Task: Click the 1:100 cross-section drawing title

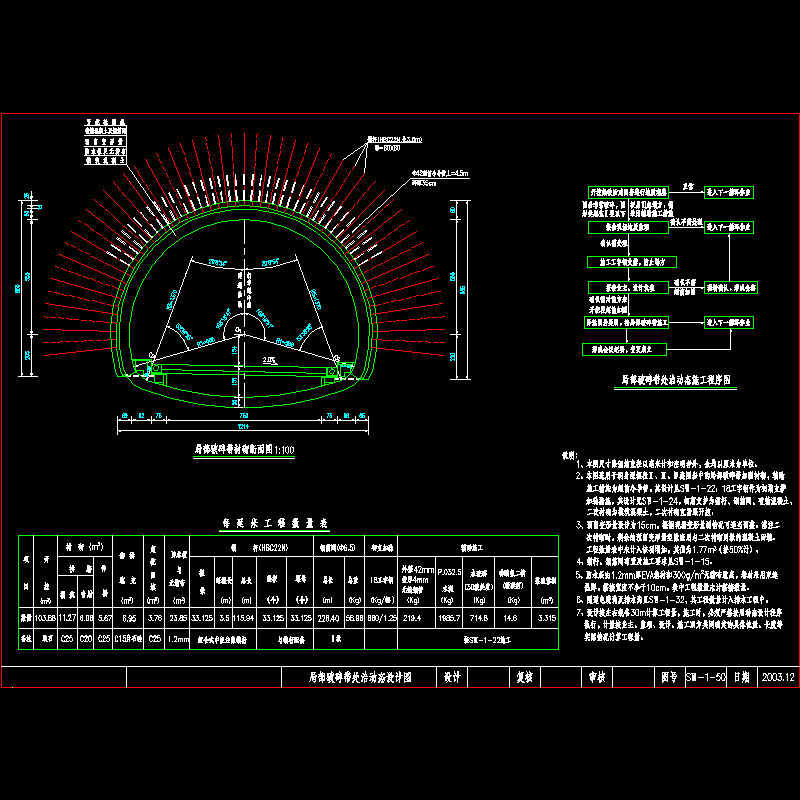Action: click(244, 451)
